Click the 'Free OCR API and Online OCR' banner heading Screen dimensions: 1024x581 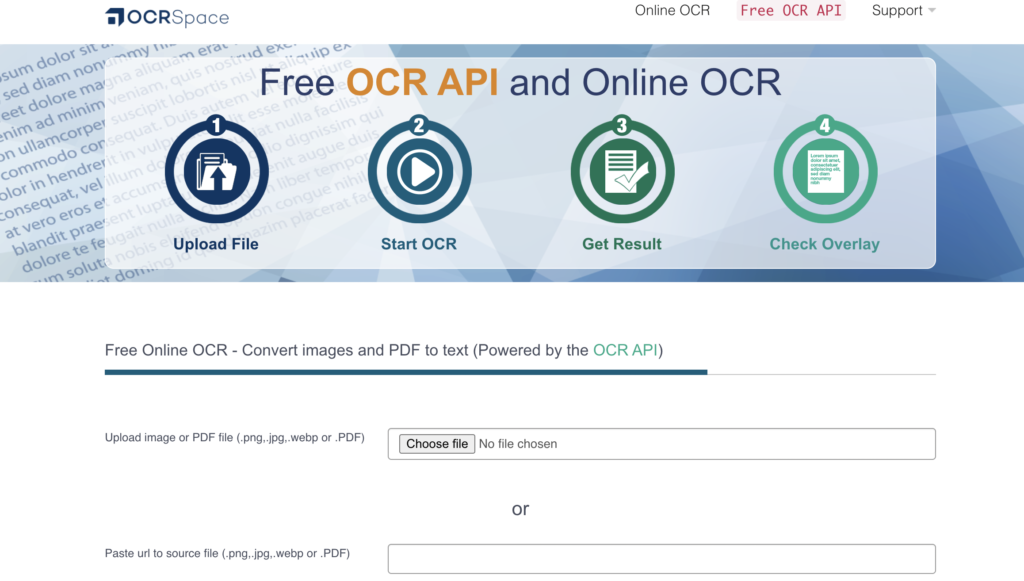520,83
